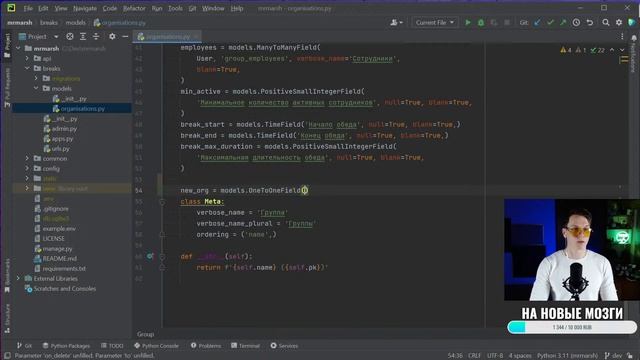Collapse the mrmarsh root folder

(18, 48)
